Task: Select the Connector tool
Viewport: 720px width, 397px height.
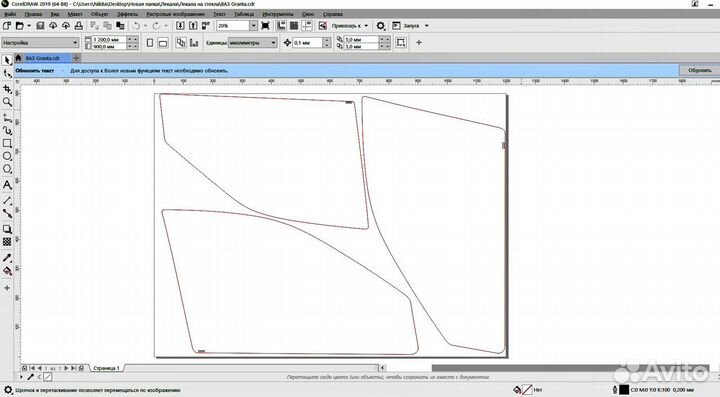Action: [7, 213]
